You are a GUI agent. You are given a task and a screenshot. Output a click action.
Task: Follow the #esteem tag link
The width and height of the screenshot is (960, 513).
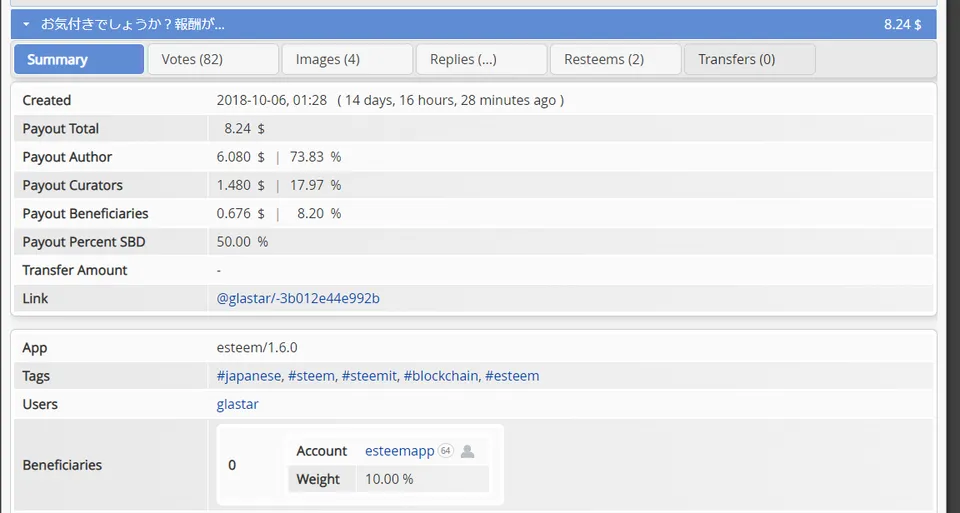coord(512,376)
